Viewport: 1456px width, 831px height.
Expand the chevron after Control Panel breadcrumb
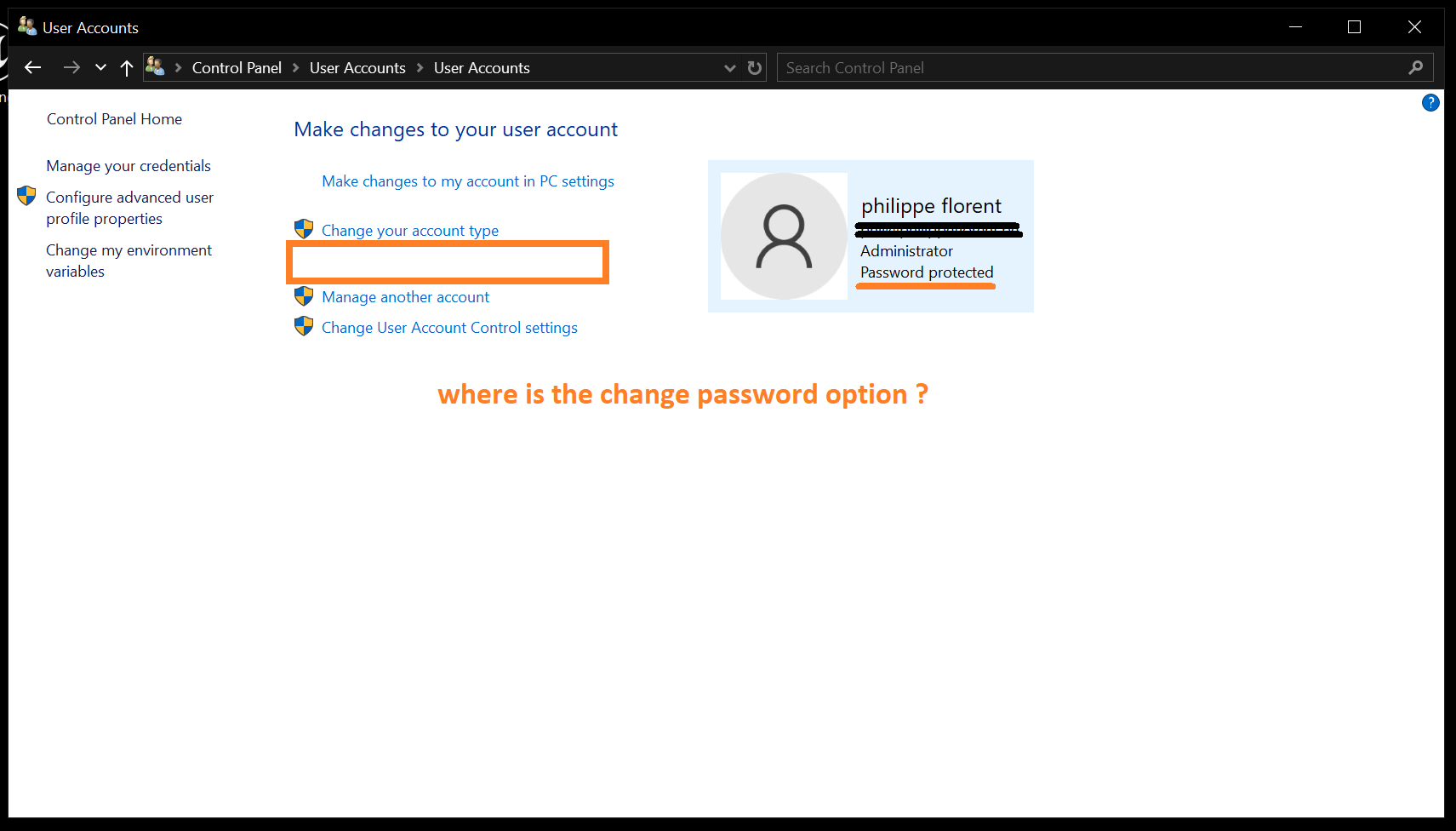click(296, 68)
